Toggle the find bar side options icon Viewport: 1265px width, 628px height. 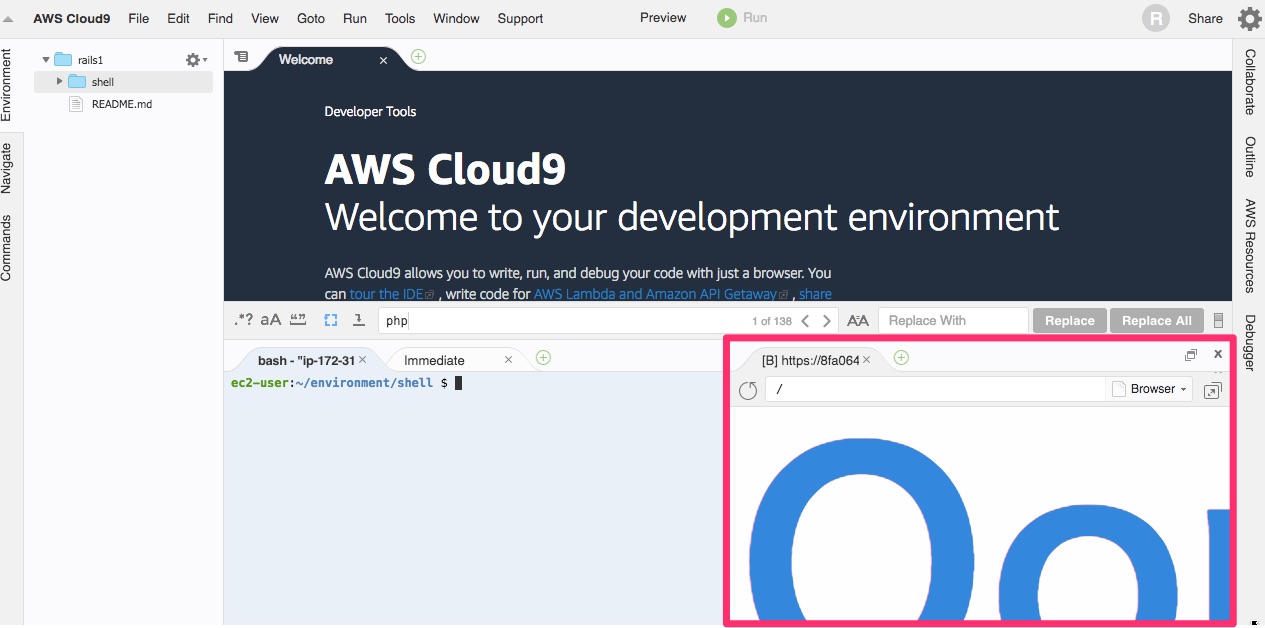click(x=1218, y=321)
